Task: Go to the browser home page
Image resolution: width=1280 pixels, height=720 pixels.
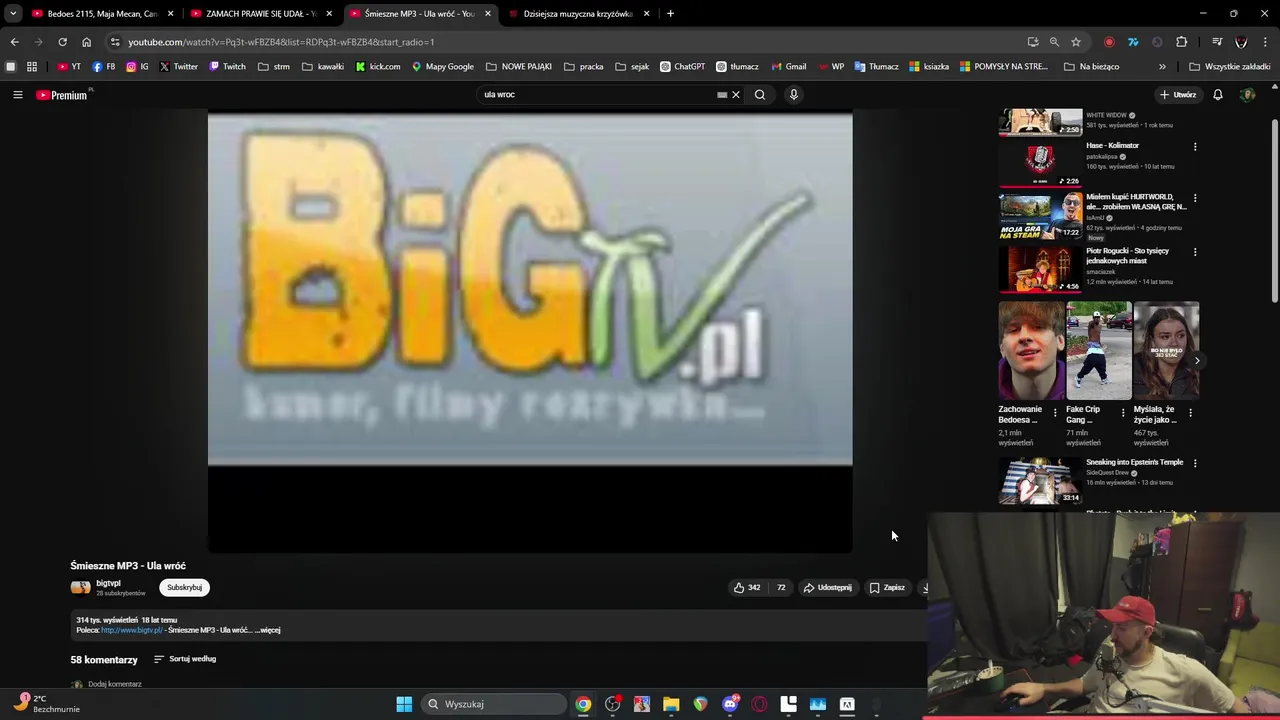Action: click(86, 42)
